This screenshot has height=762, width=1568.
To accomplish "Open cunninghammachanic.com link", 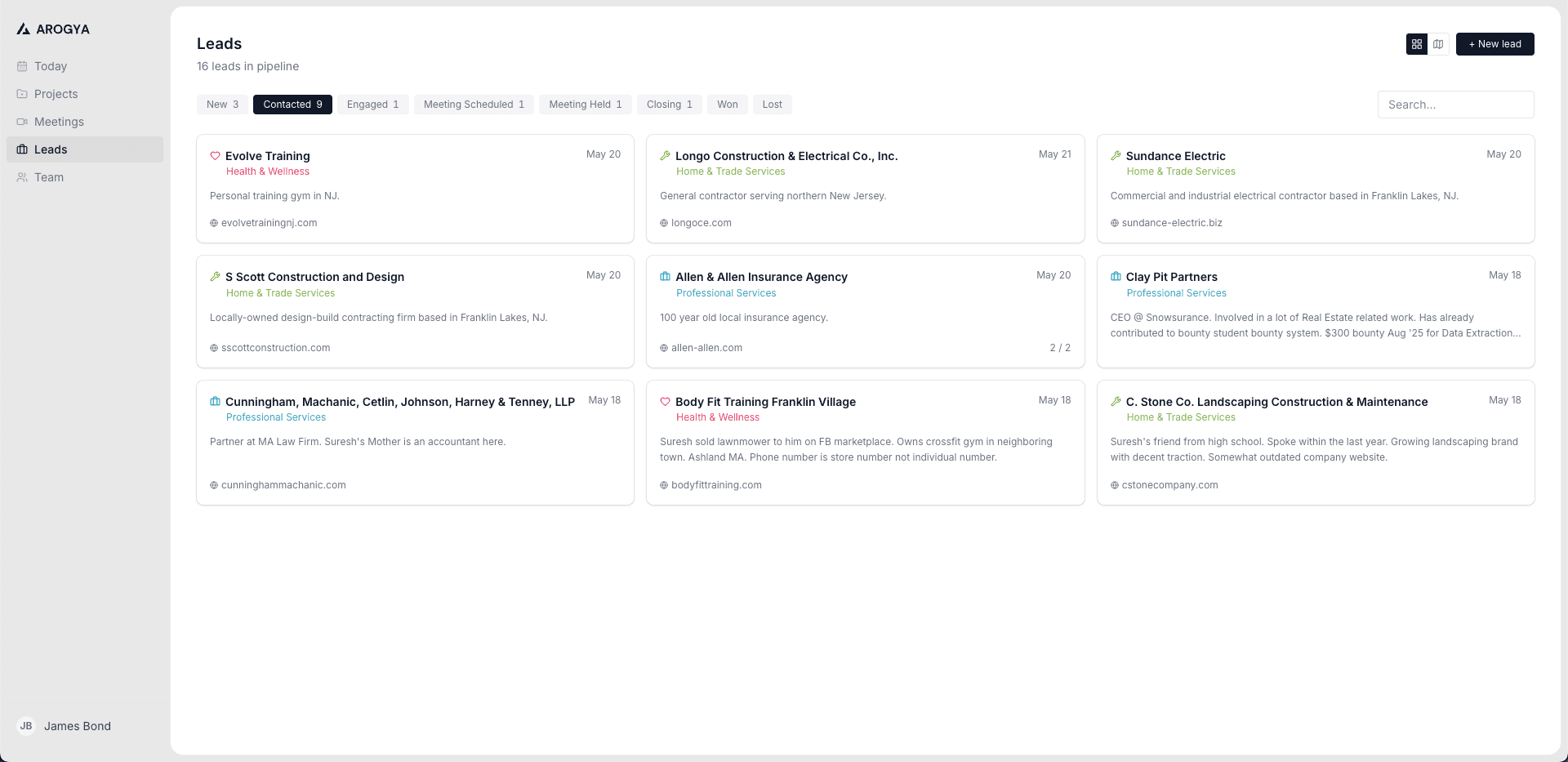I will (x=283, y=485).
